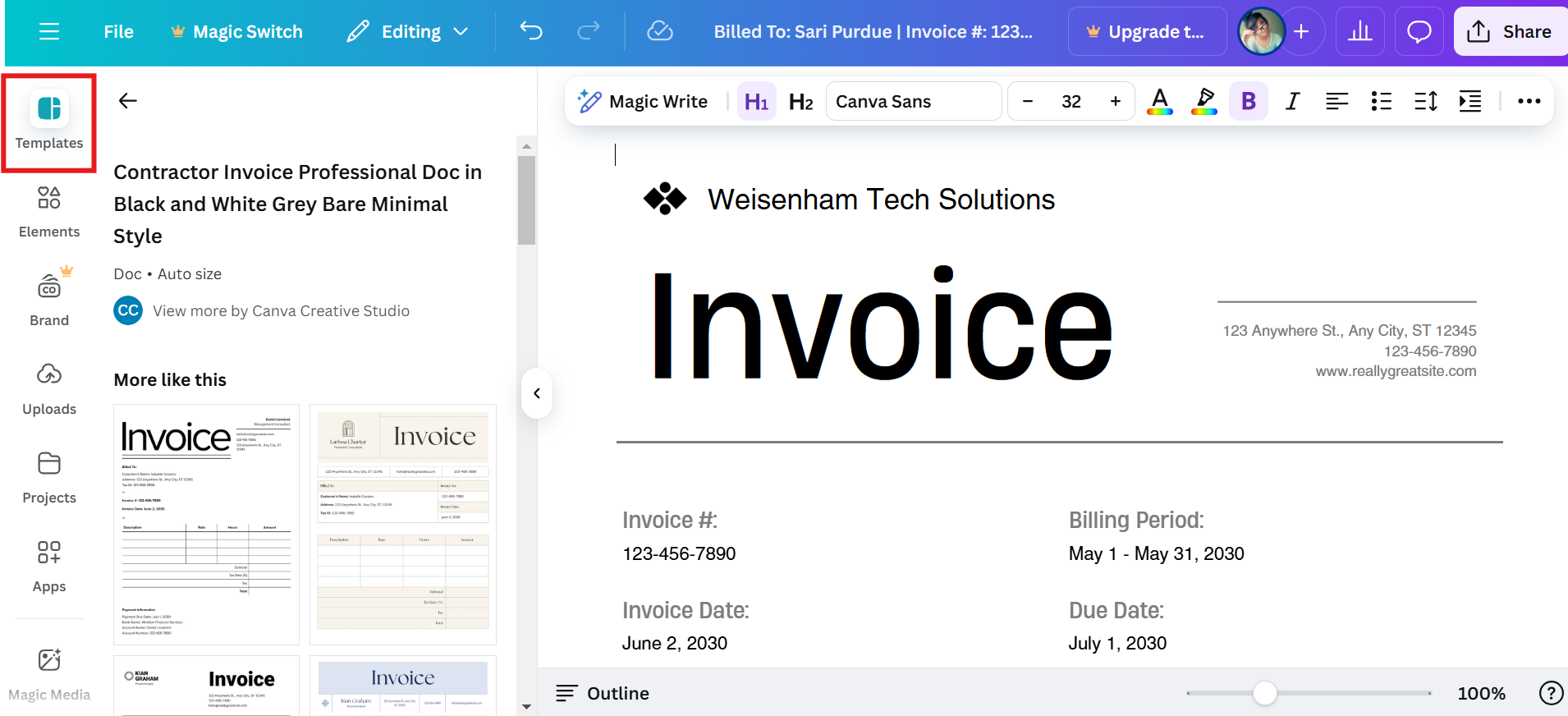The width and height of the screenshot is (1568, 716).
Task: Apply bulleted list formatting
Action: point(1381,102)
